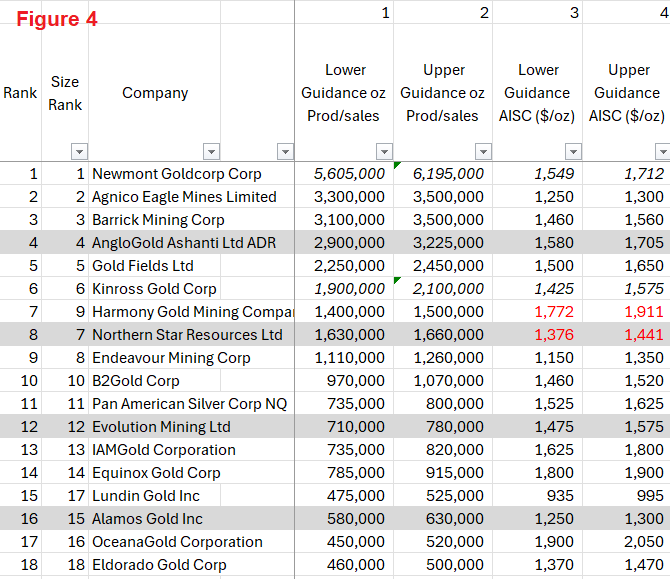Screen dimensions: 670x579
Task: Click the Figure 4 title cell
Action: [57, 19]
